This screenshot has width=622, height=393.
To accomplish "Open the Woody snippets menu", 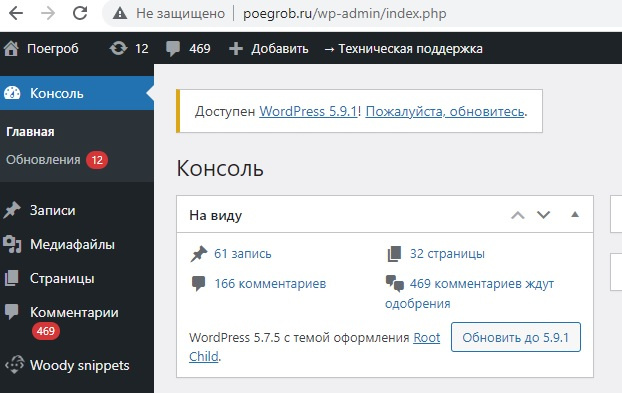I will pyautogui.click(x=80, y=365).
